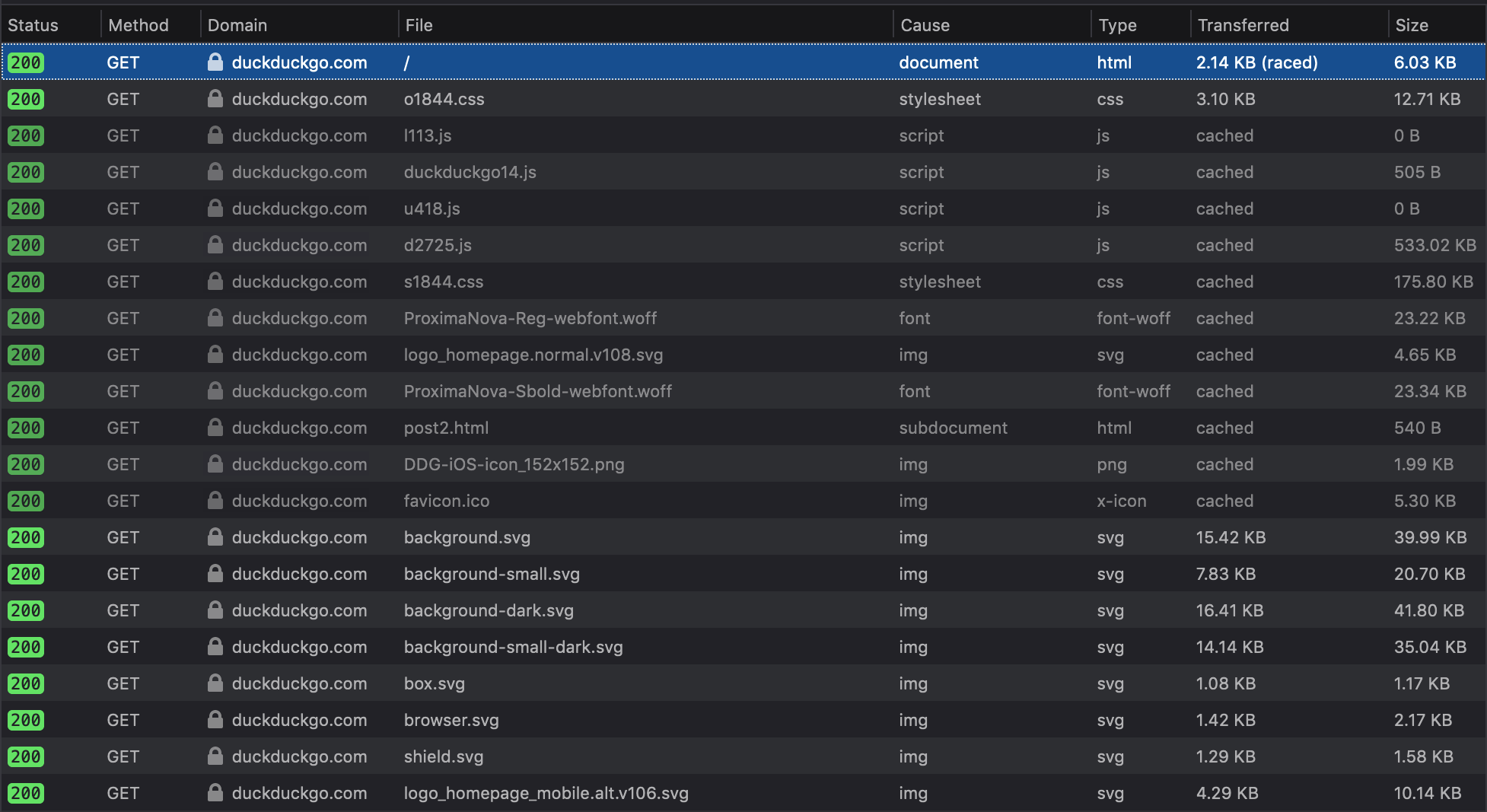
Task: Click the padlock icon on ProximaNova-Reg-webfont.woff row
Action: pos(215,318)
